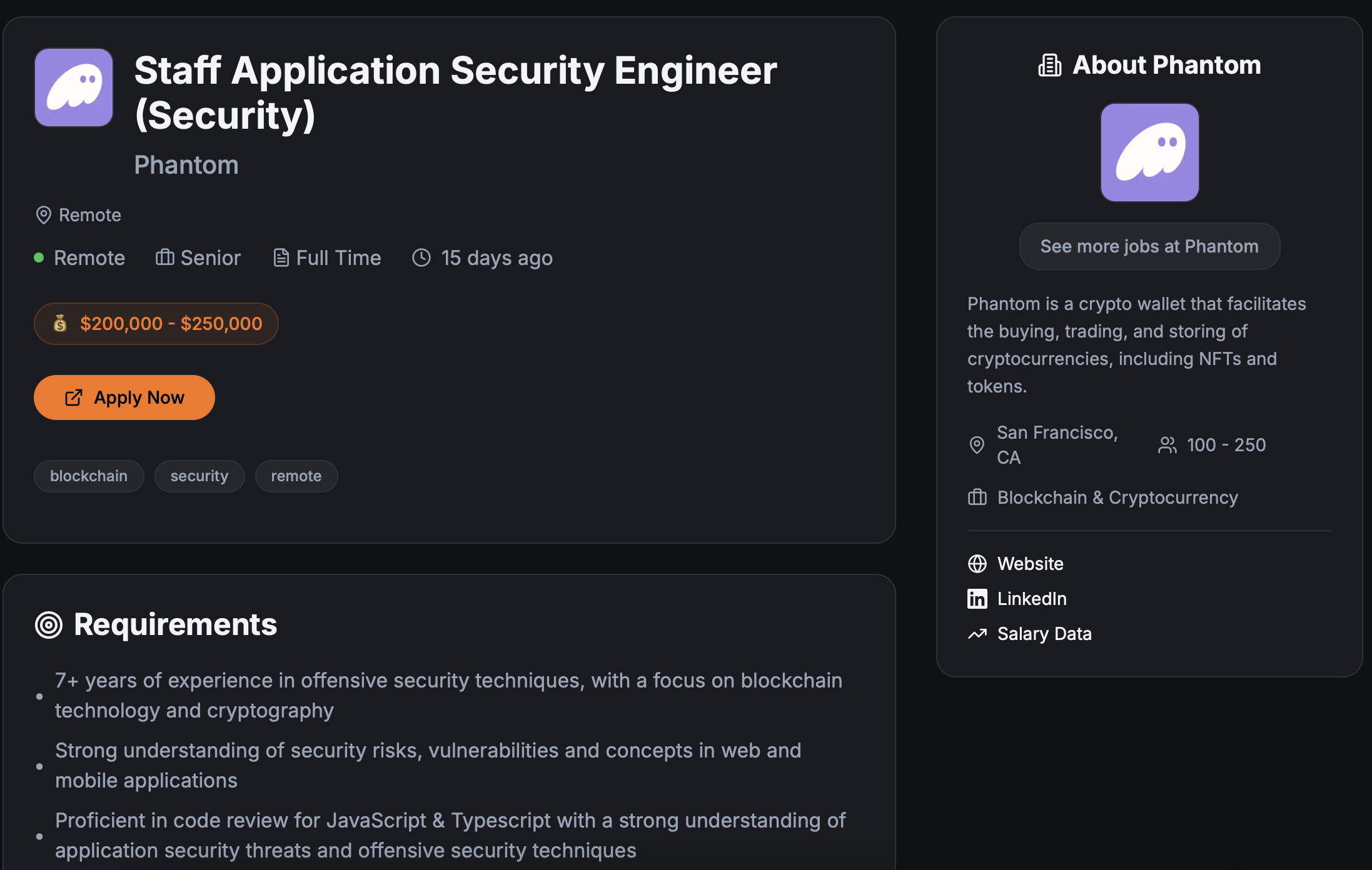Open See more jobs at Phantom
The image size is (1372, 870).
tap(1149, 246)
